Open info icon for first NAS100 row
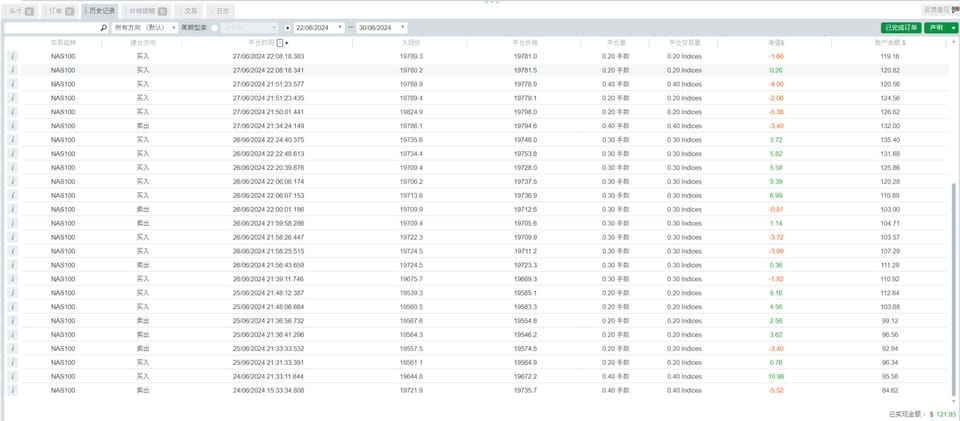This screenshot has height=421, width=960. point(13,57)
